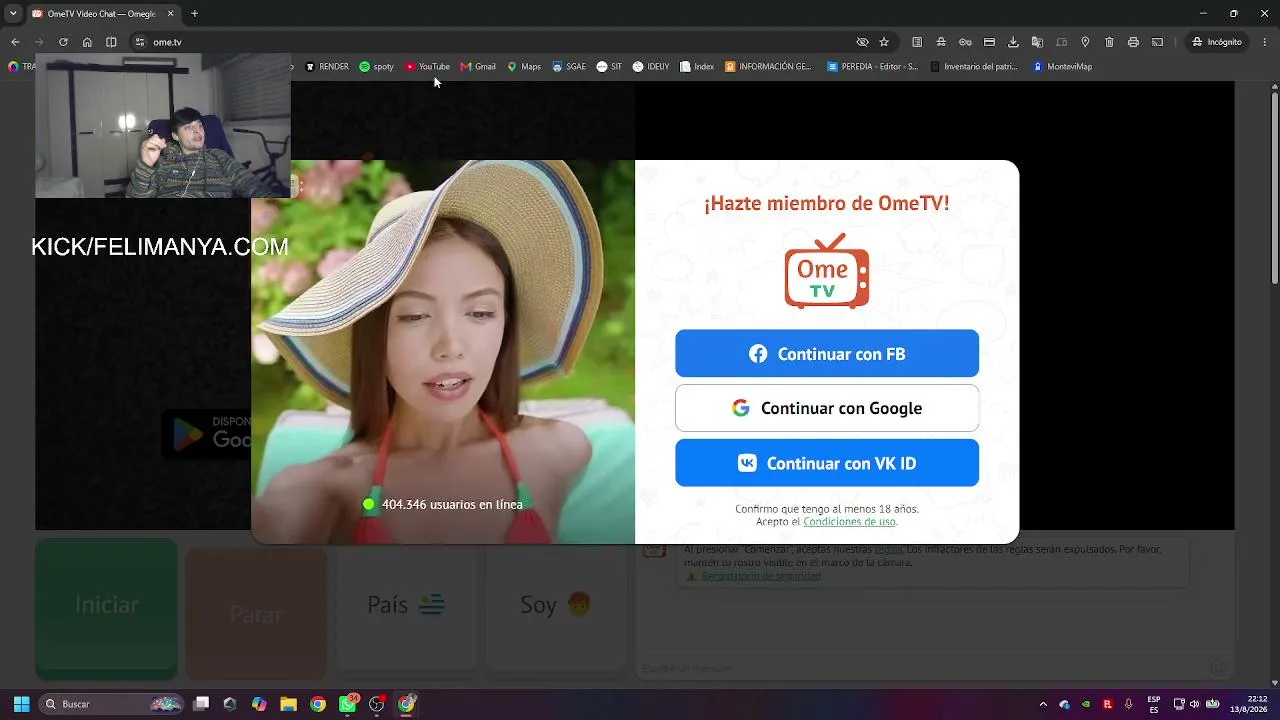Open the reading list icon in toolbar
Screen dimensions: 1280x720
917,42
